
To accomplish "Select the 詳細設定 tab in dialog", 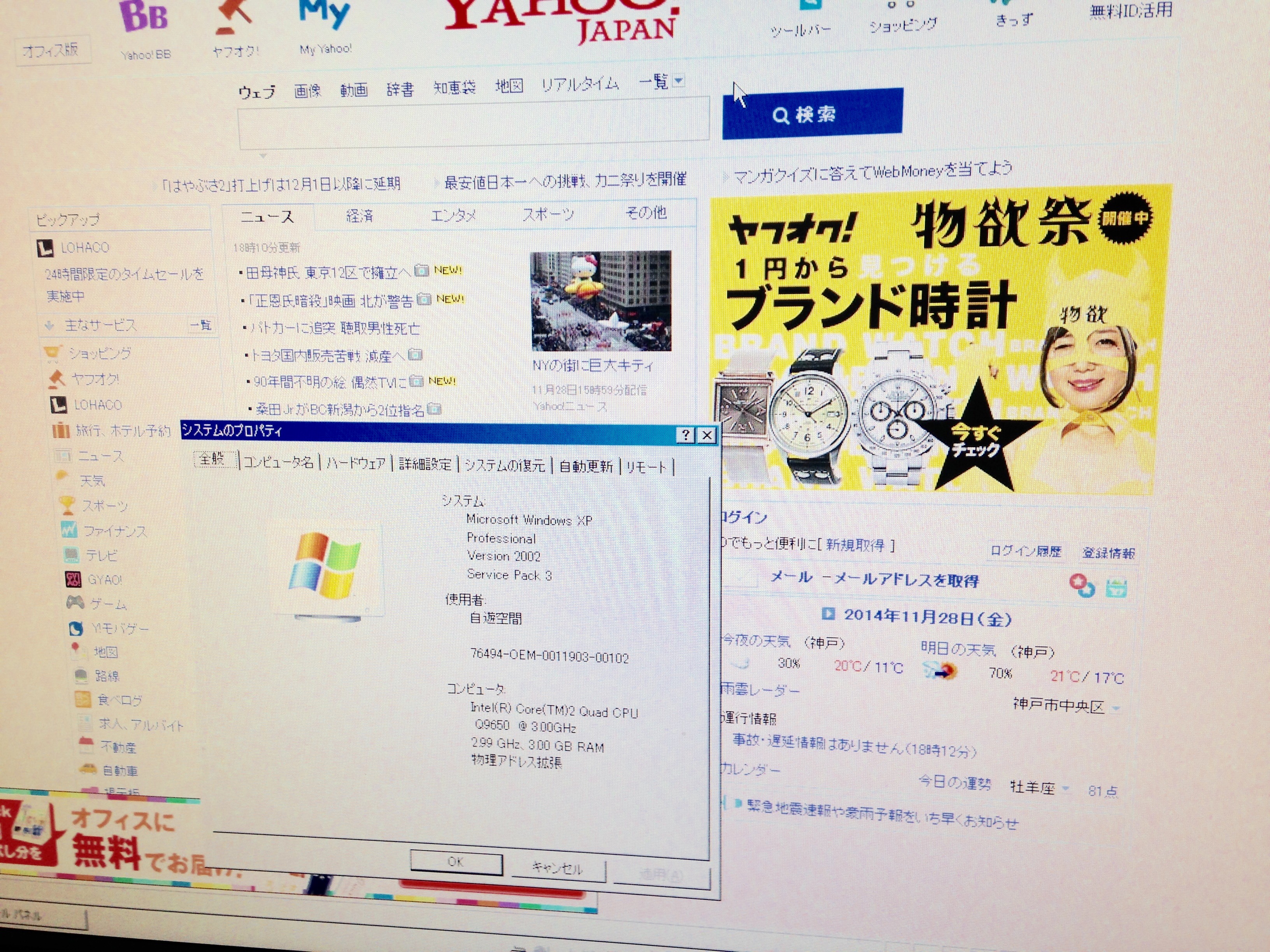I will (x=425, y=464).
